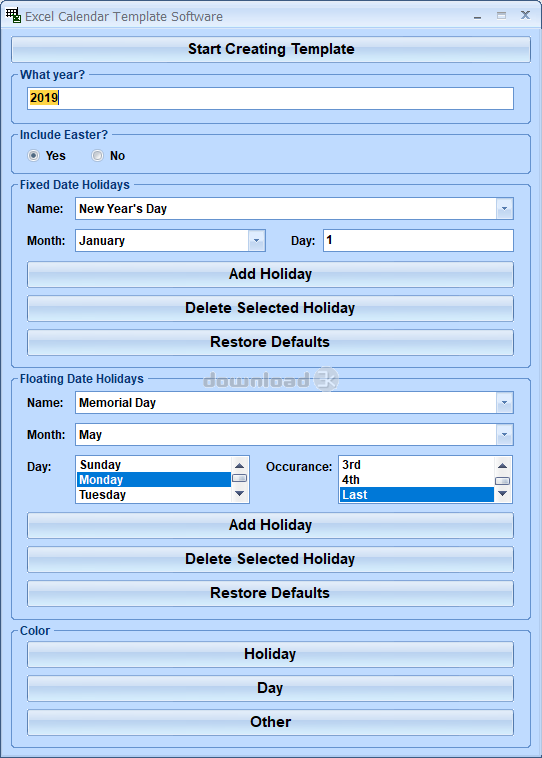The height and width of the screenshot is (758, 542).
Task: Click the Occurance list scroll-up arrow
Action: tap(502, 466)
